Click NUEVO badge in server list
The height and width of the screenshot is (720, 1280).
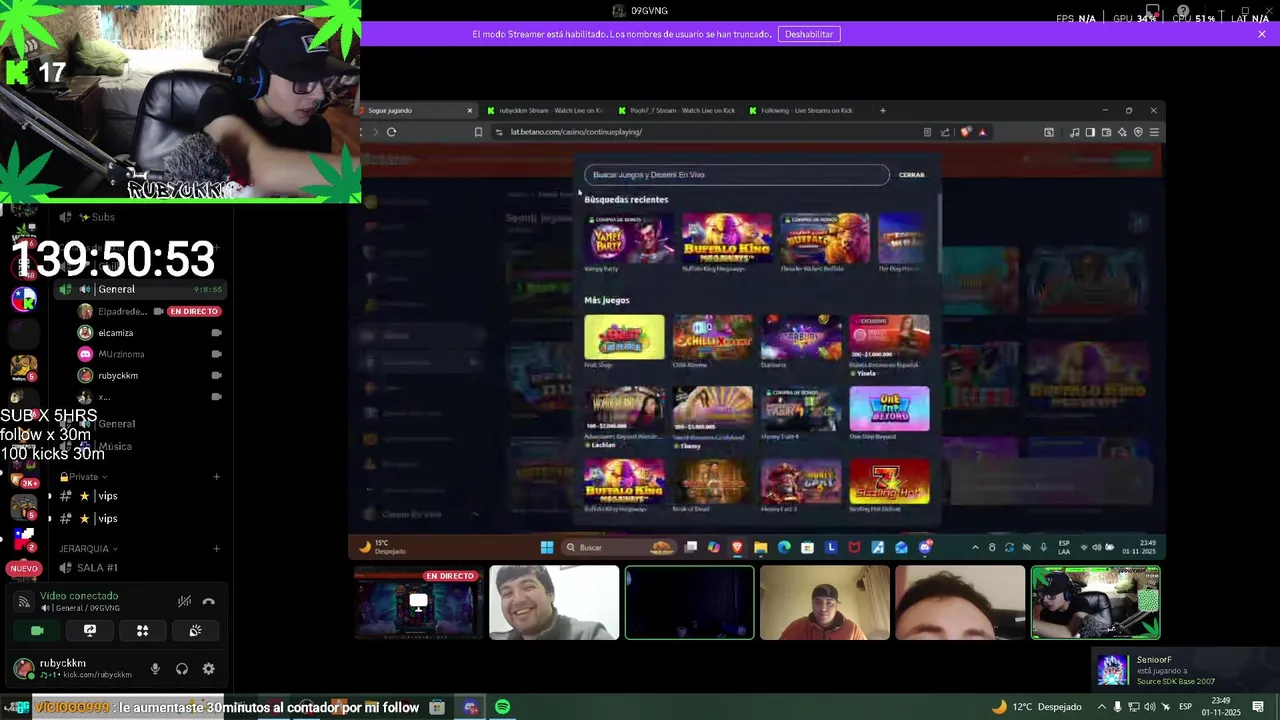(24, 568)
